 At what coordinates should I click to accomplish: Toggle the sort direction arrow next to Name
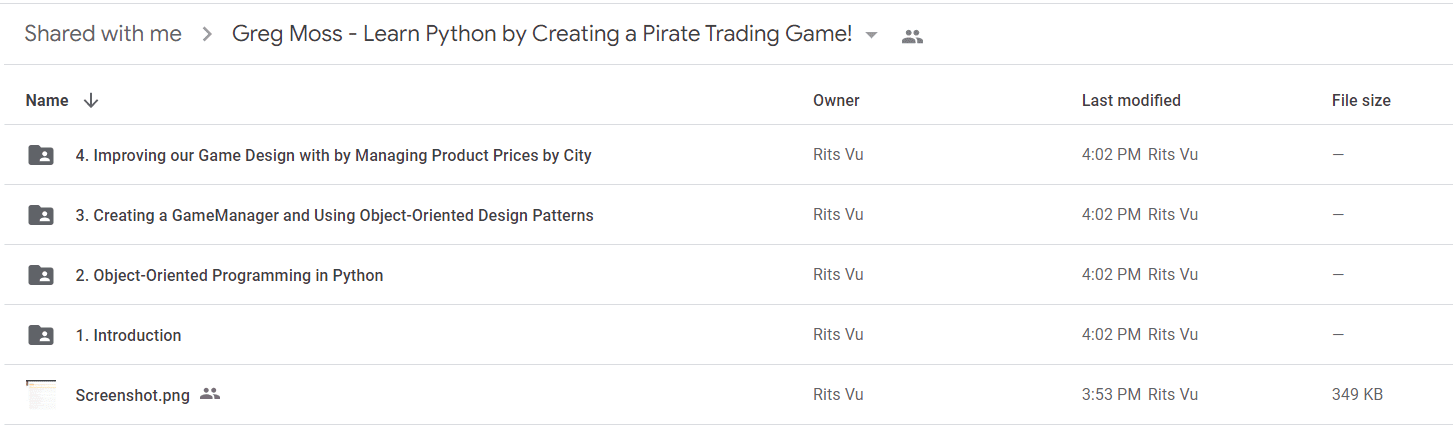[91, 100]
